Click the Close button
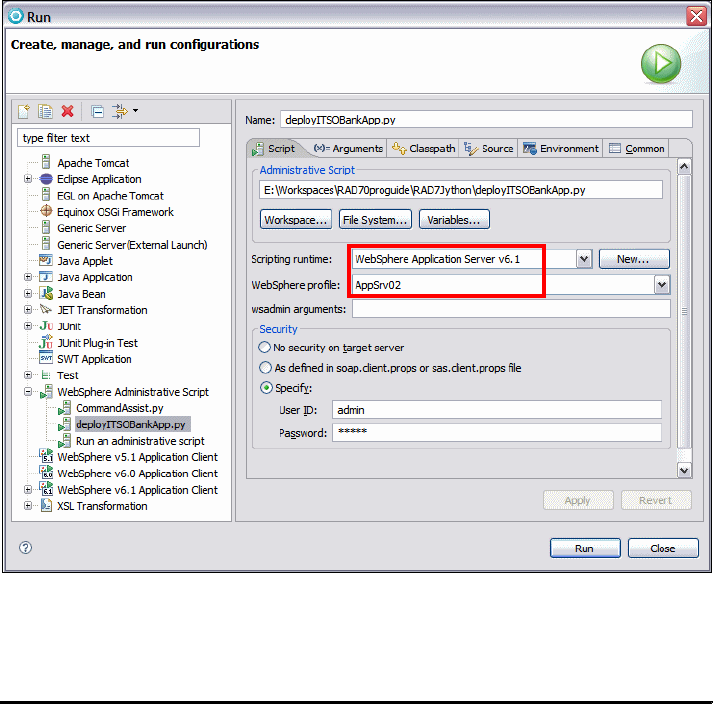Screen dimensions: 713x704 tap(663, 548)
